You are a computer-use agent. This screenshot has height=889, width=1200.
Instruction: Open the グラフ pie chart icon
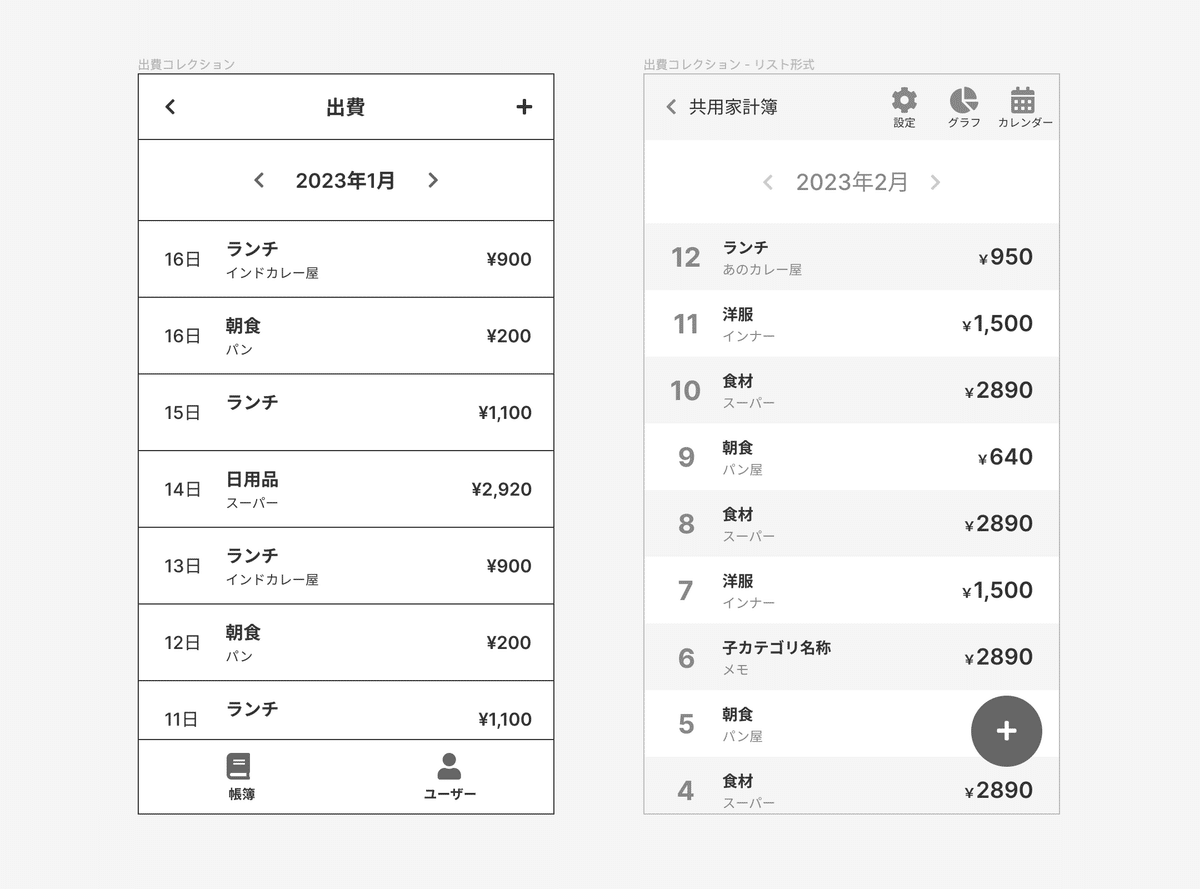pyautogui.click(x=964, y=107)
